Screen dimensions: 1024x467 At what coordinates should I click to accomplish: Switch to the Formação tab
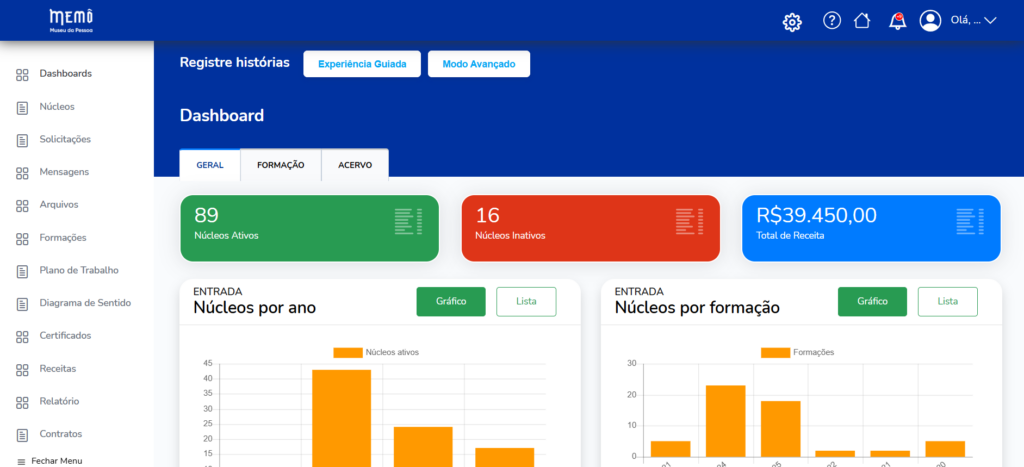(280, 165)
